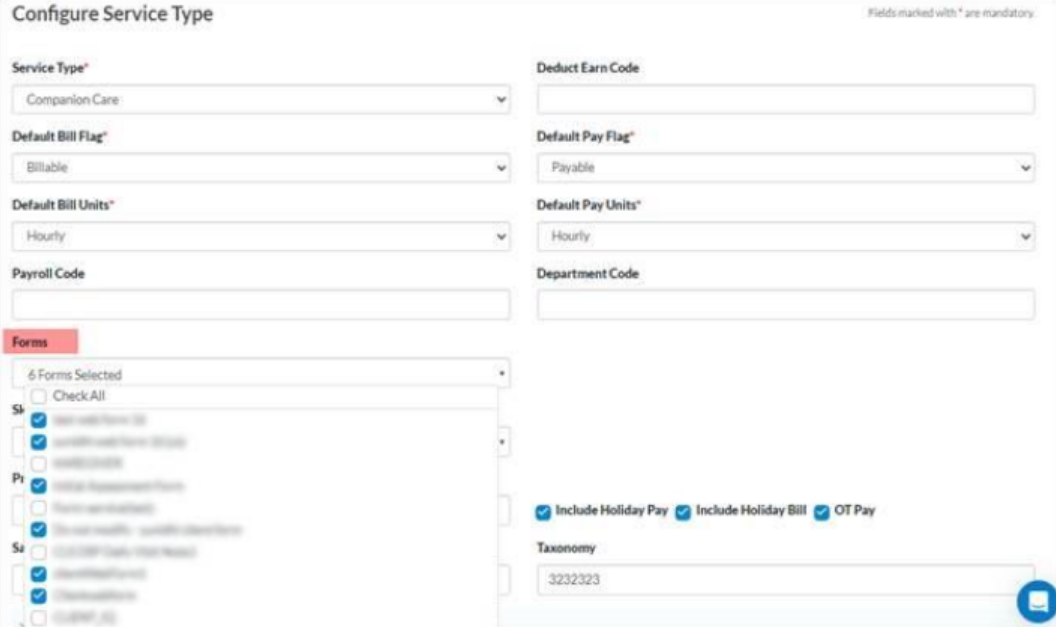
Task: Click the Configure Service Type heading
Action: tap(113, 16)
